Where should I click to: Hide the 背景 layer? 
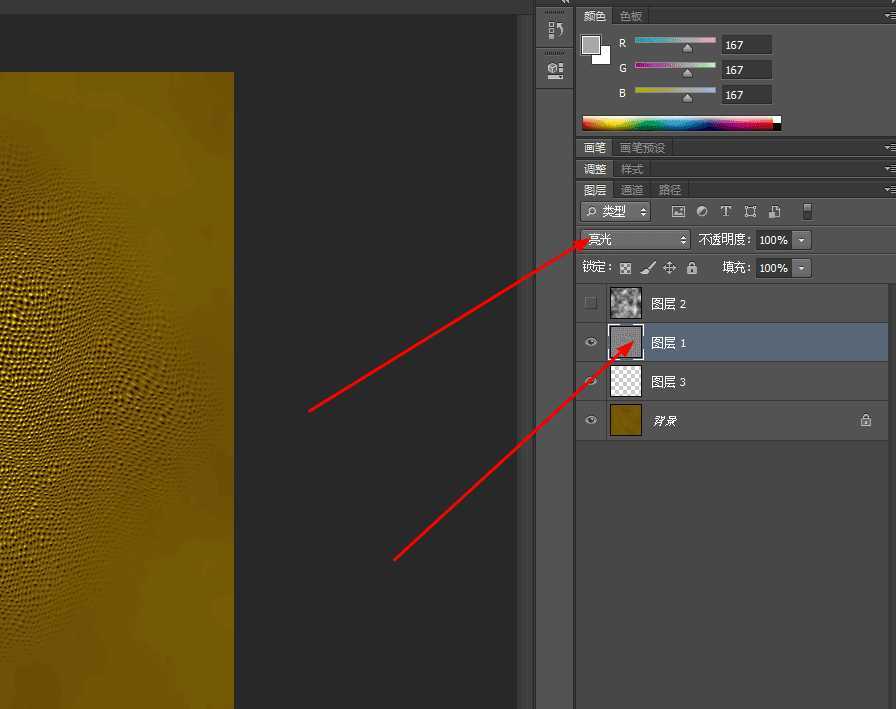point(591,420)
